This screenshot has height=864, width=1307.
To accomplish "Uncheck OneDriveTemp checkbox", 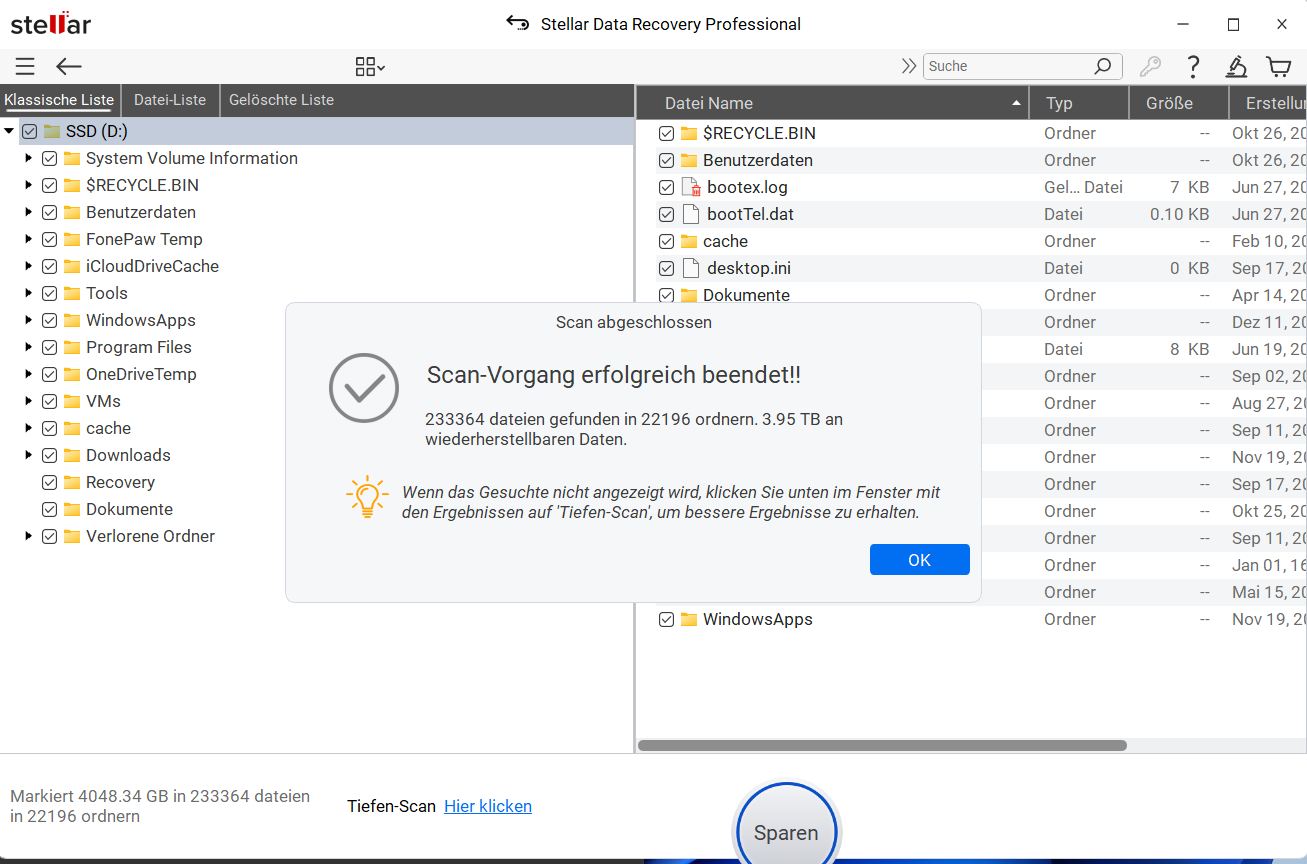I will 49,374.
